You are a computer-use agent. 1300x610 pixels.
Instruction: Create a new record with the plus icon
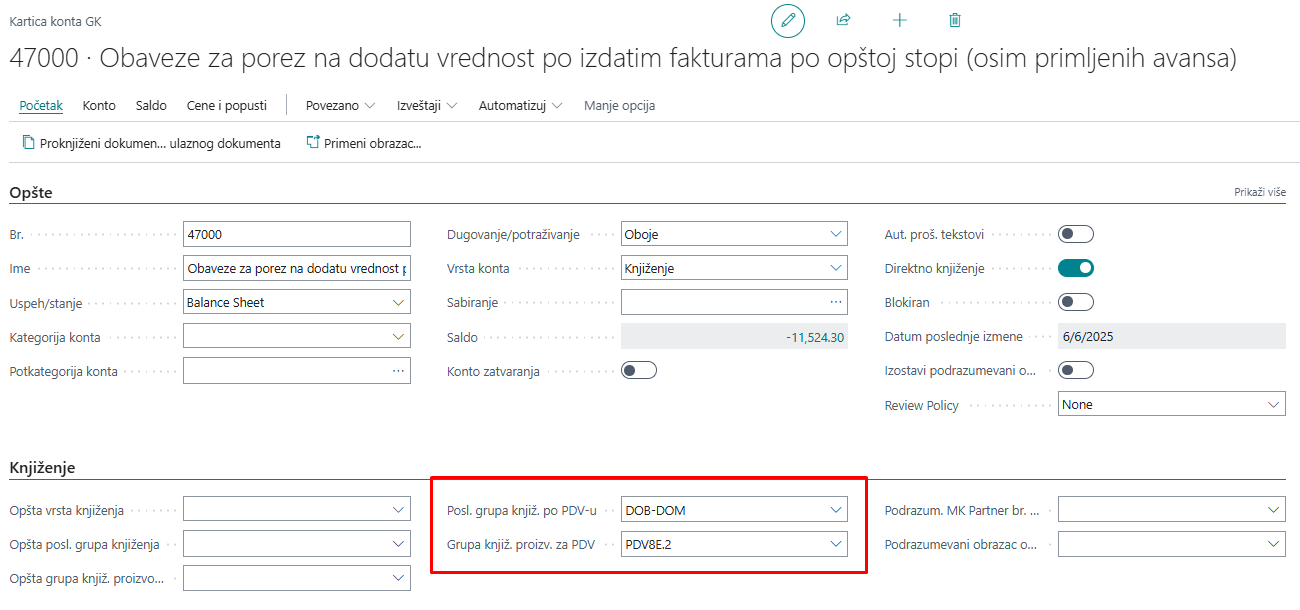coord(899,20)
